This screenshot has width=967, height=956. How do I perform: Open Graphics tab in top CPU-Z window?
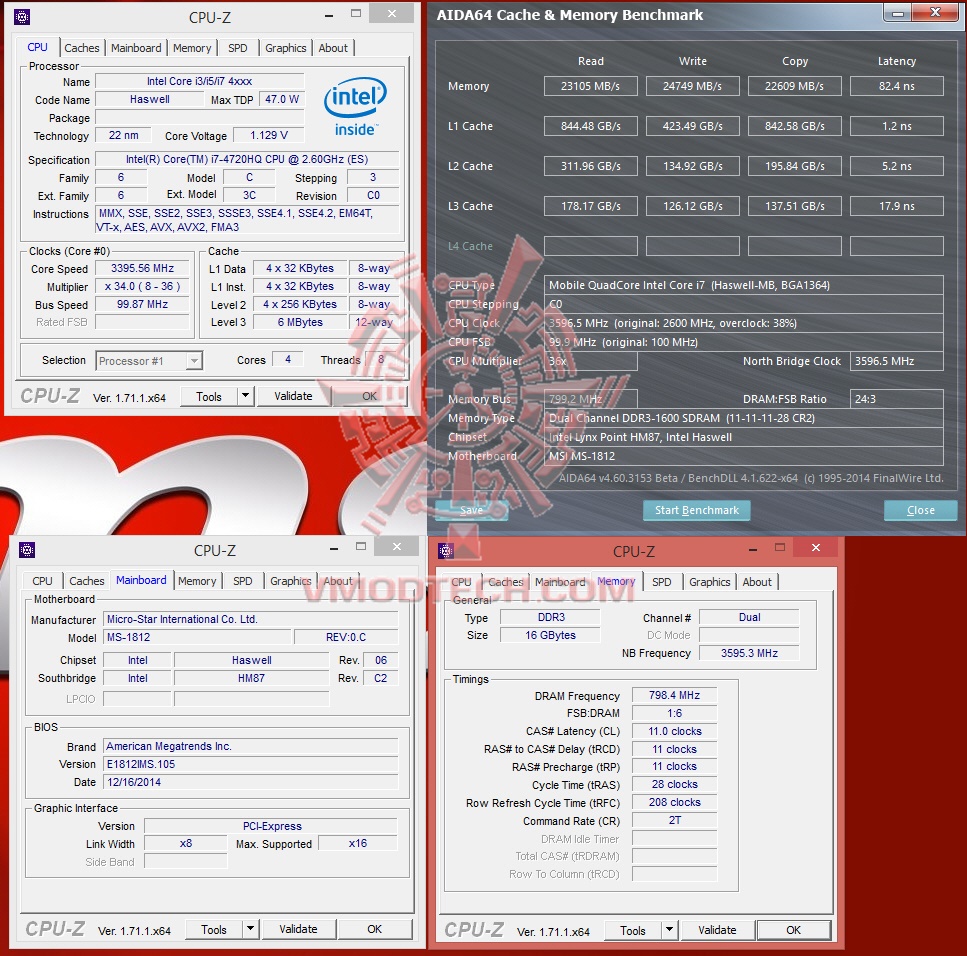click(x=286, y=47)
